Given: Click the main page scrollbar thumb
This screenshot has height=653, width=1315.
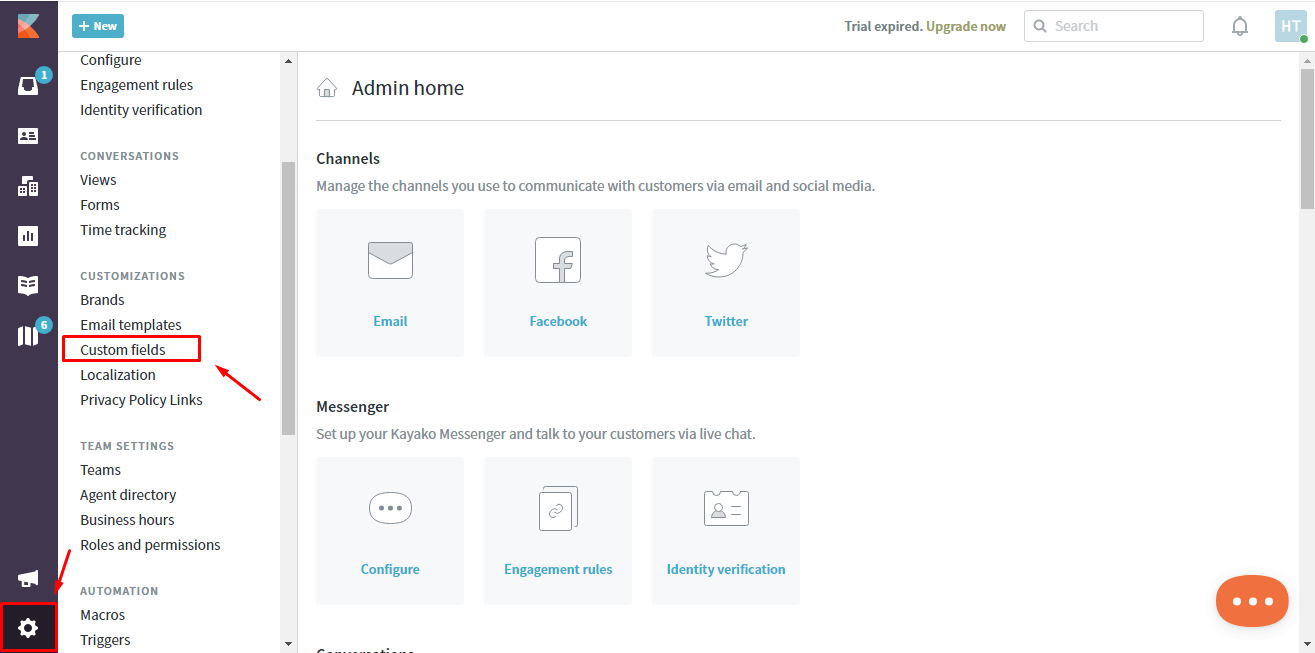Looking at the screenshot, I should pos(1307,140).
